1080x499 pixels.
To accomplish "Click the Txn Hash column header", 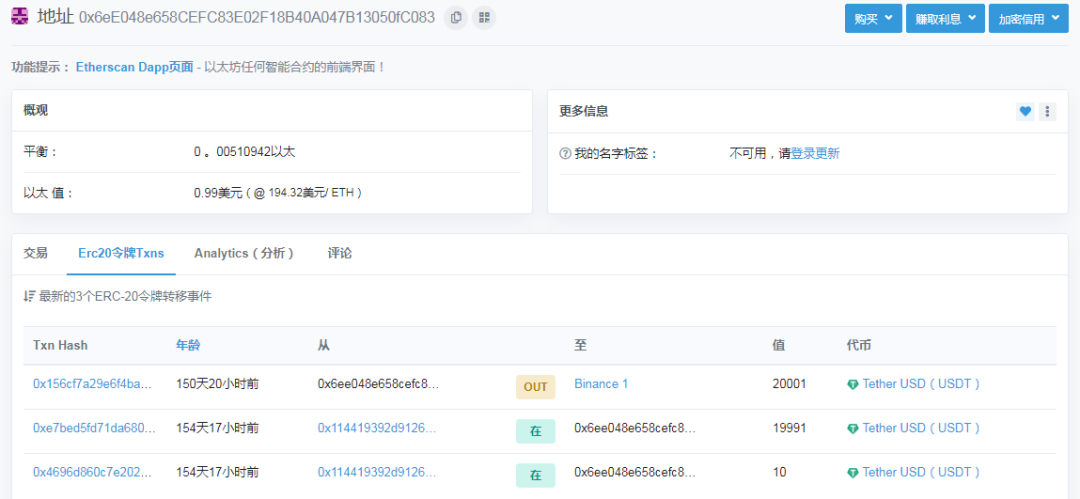I will [x=61, y=345].
